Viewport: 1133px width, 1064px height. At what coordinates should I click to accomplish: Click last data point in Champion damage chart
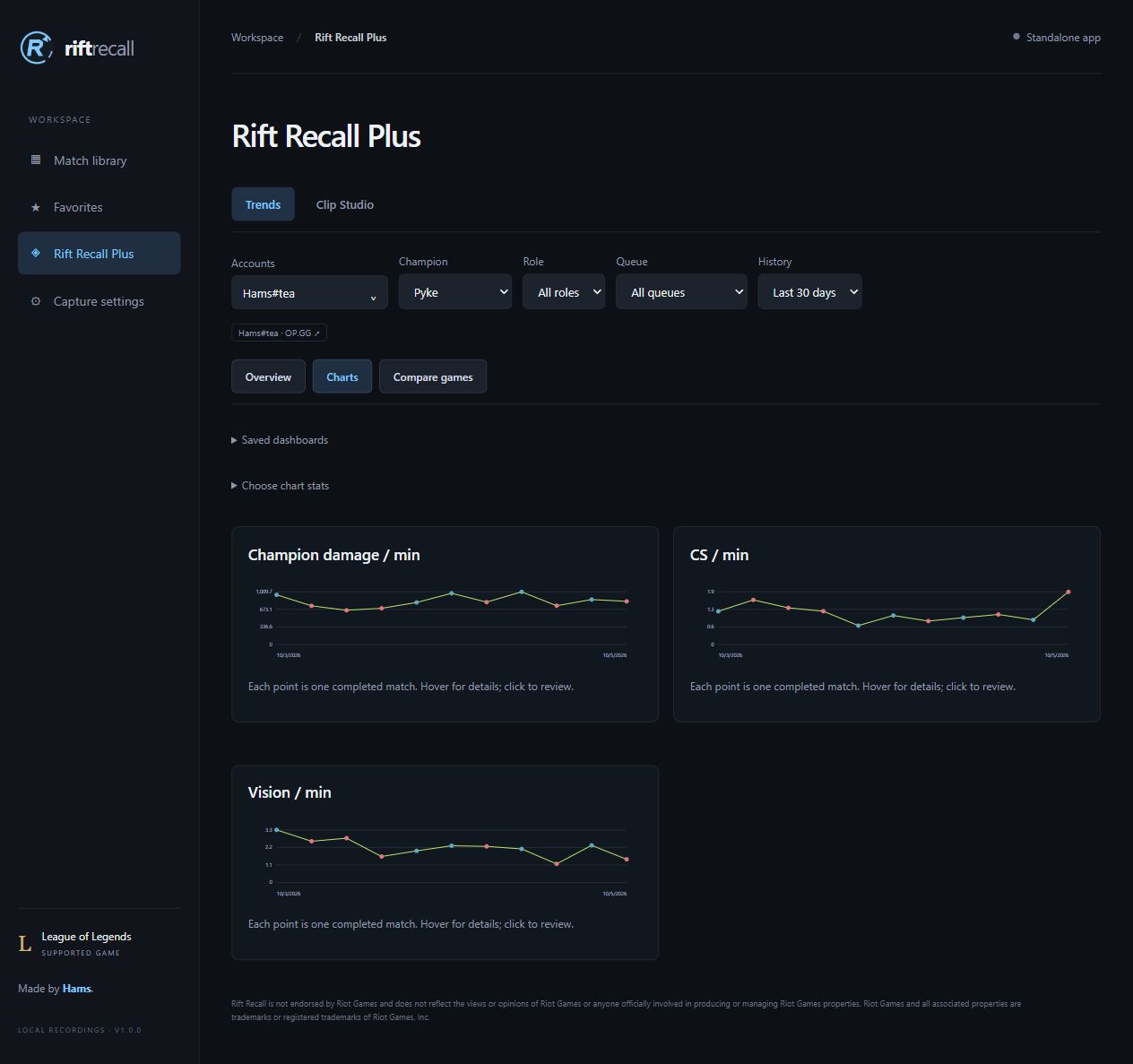click(x=627, y=601)
